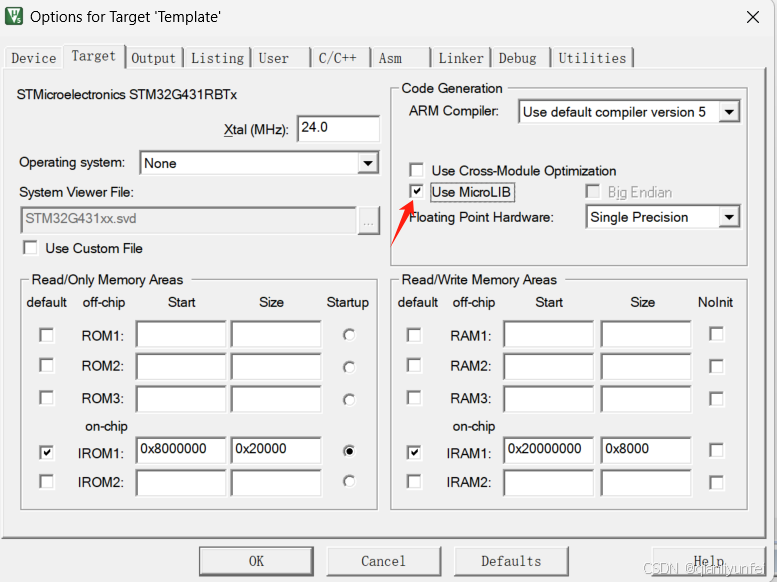777x582 pixels.
Task: Click the System Viewer File browse button
Action: [368, 221]
